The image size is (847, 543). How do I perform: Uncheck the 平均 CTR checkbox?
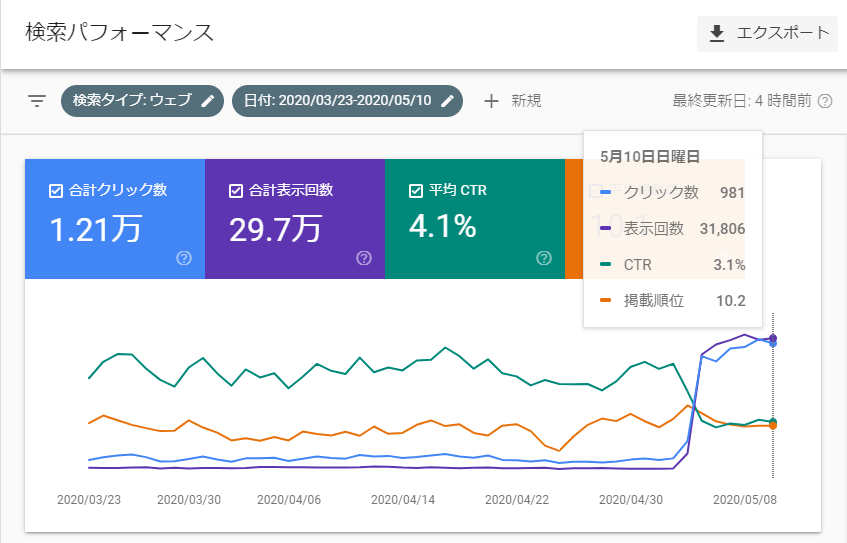(x=415, y=191)
